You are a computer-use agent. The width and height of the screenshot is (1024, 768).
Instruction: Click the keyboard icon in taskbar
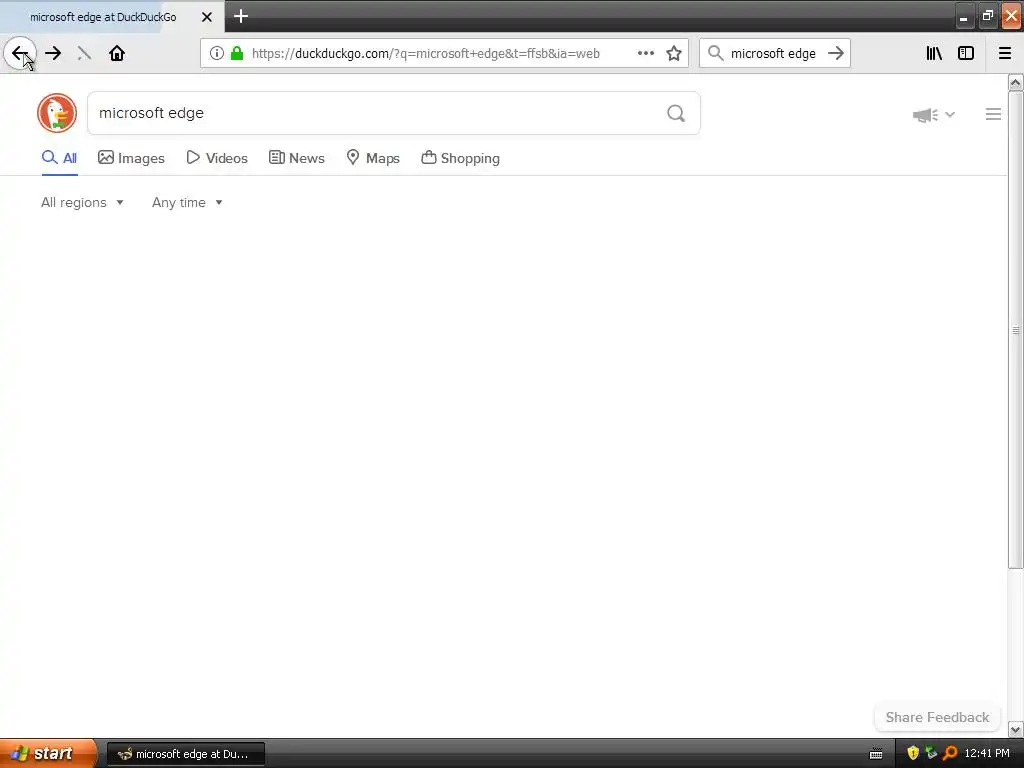(x=876, y=754)
